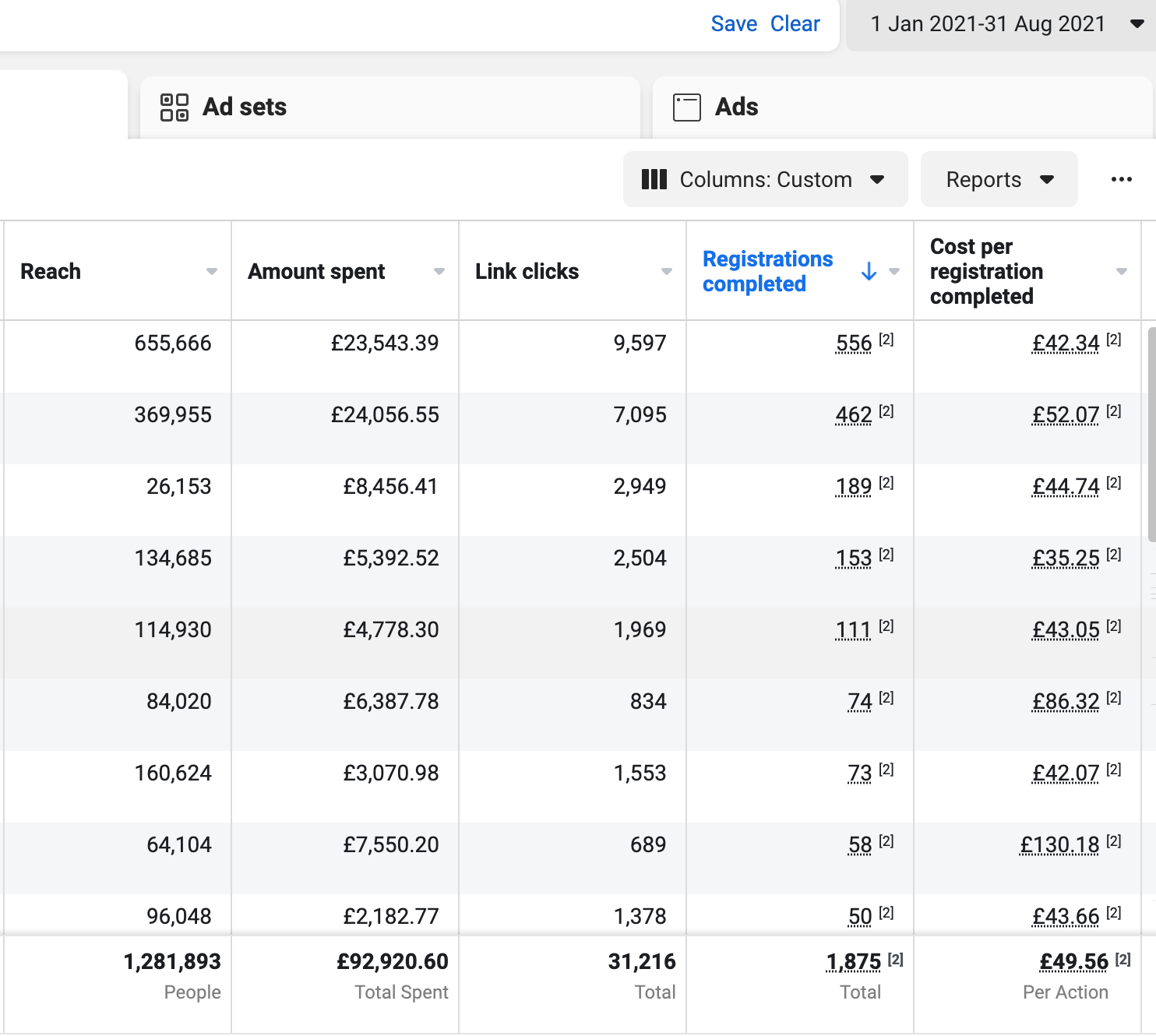Screen dimensions: 1156x1036
Task: Open Cost per registration column caret
Action: pos(1121,272)
